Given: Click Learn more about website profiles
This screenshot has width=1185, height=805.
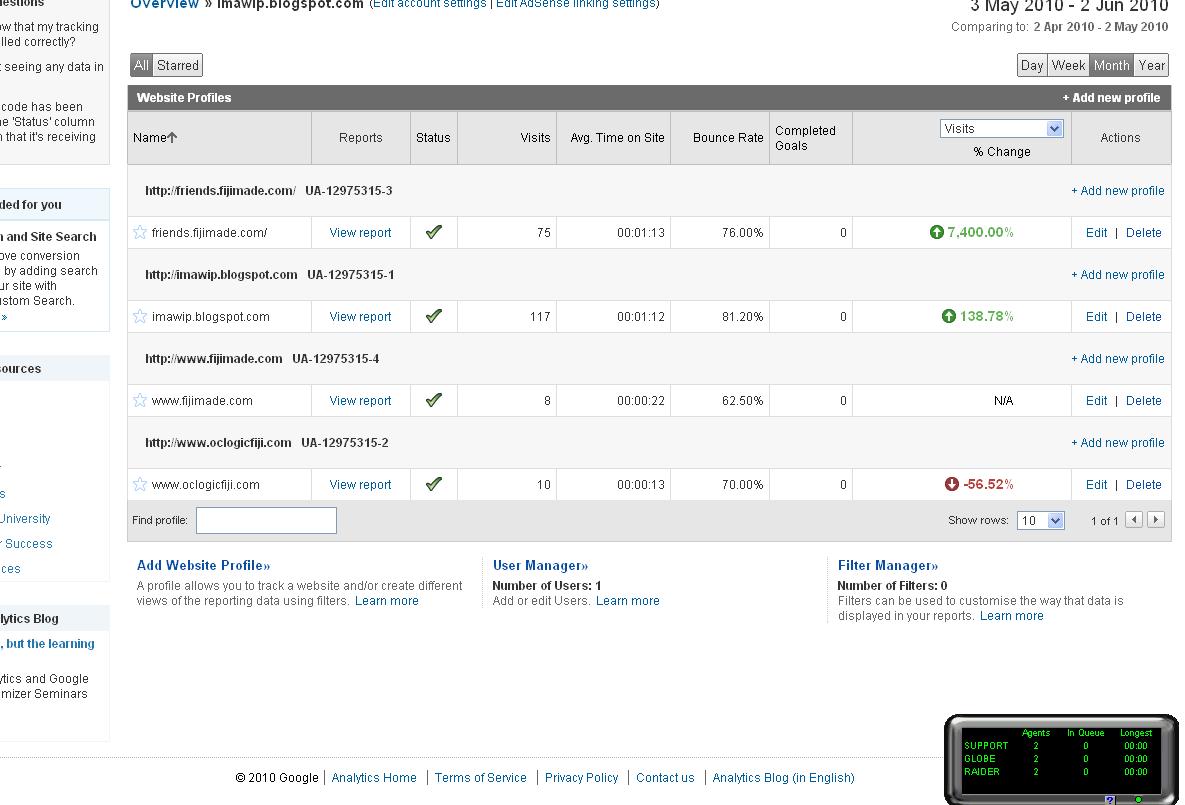Looking at the screenshot, I should [x=387, y=601].
